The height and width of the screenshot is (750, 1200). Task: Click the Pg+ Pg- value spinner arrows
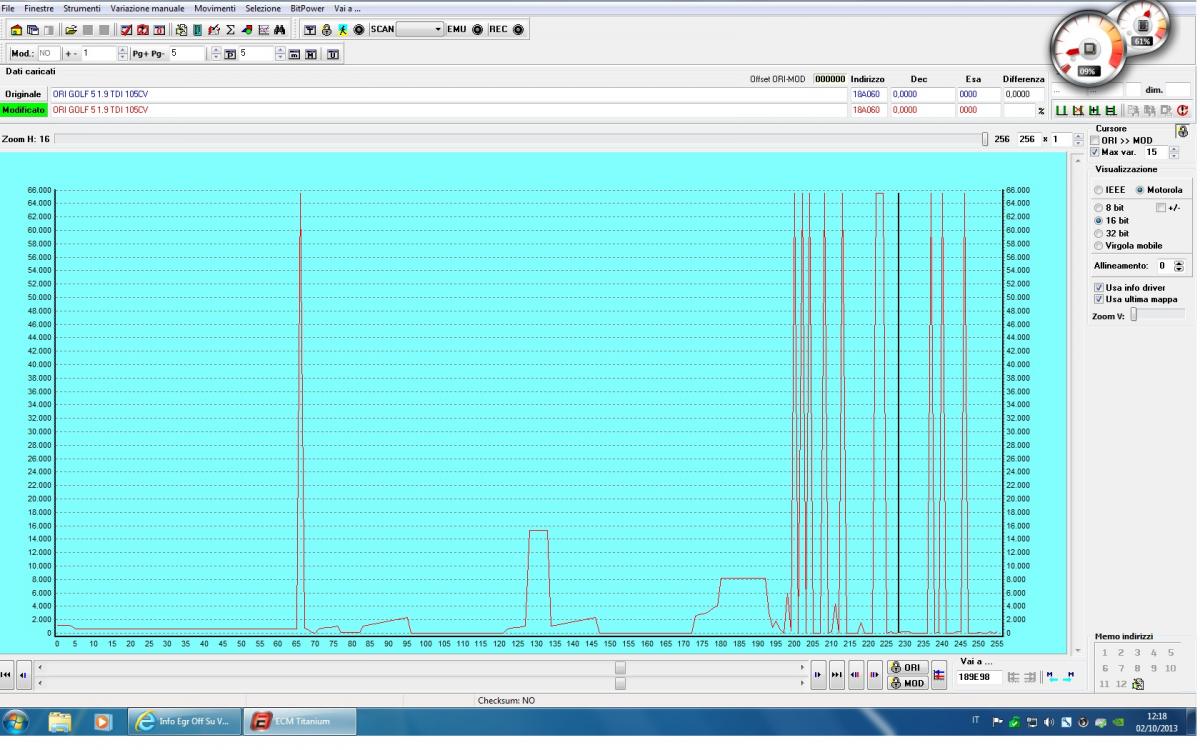pyautogui.click(x=214, y=53)
